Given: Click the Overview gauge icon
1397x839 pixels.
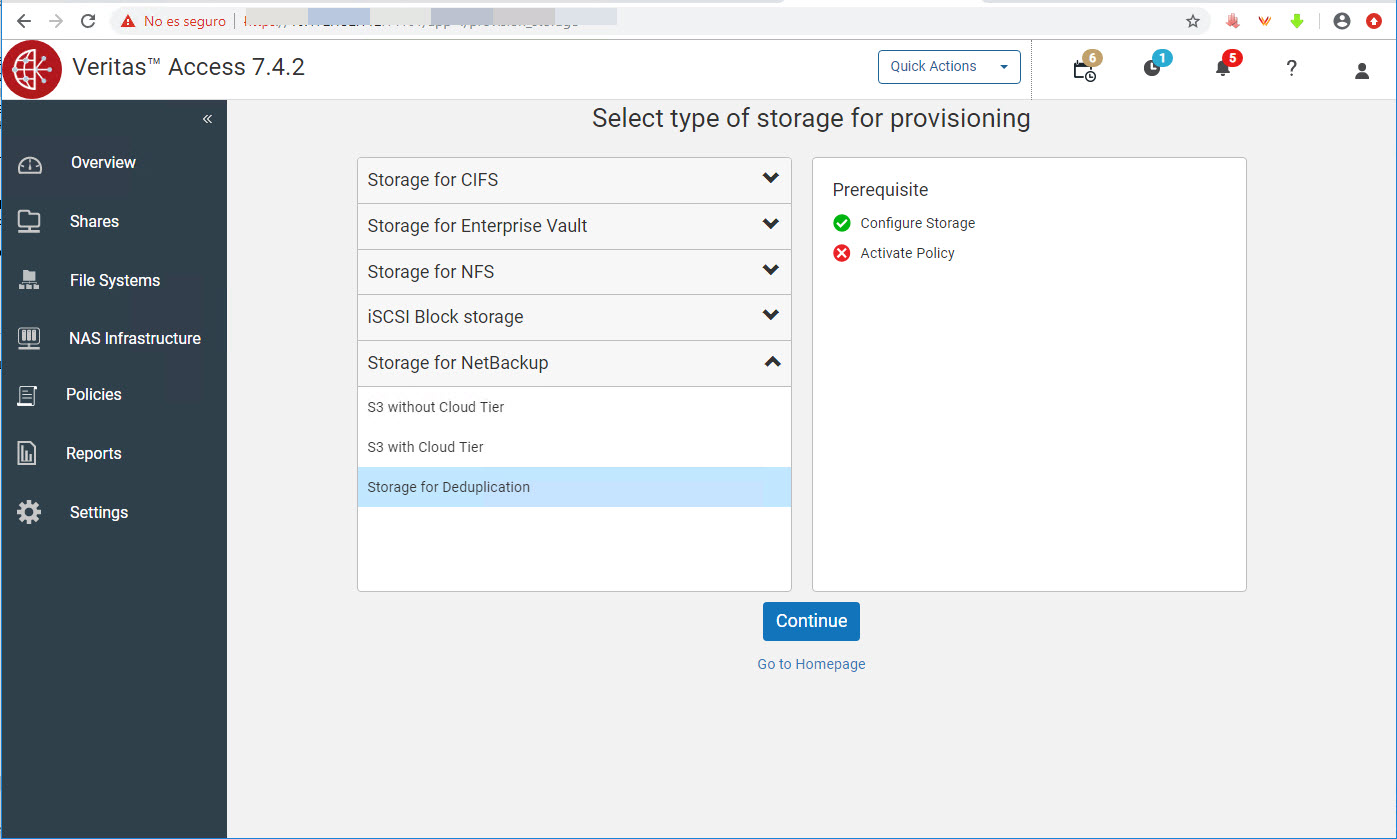Looking at the screenshot, I should click(30, 165).
